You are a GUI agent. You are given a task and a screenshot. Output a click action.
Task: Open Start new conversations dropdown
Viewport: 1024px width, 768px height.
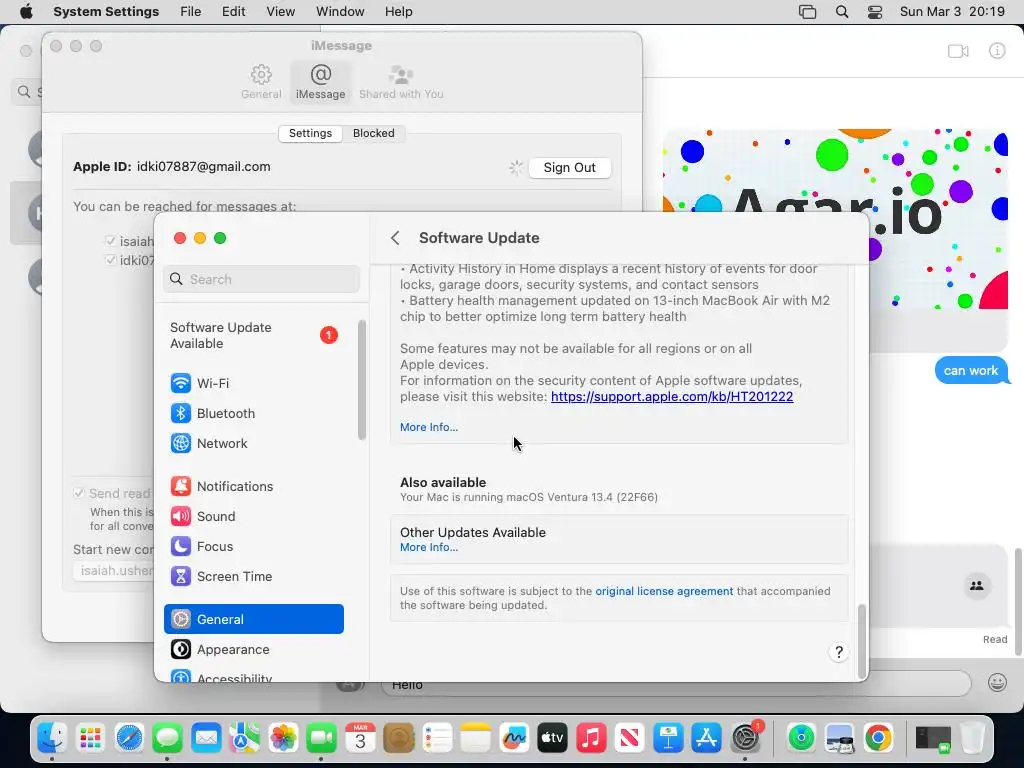(x=114, y=571)
